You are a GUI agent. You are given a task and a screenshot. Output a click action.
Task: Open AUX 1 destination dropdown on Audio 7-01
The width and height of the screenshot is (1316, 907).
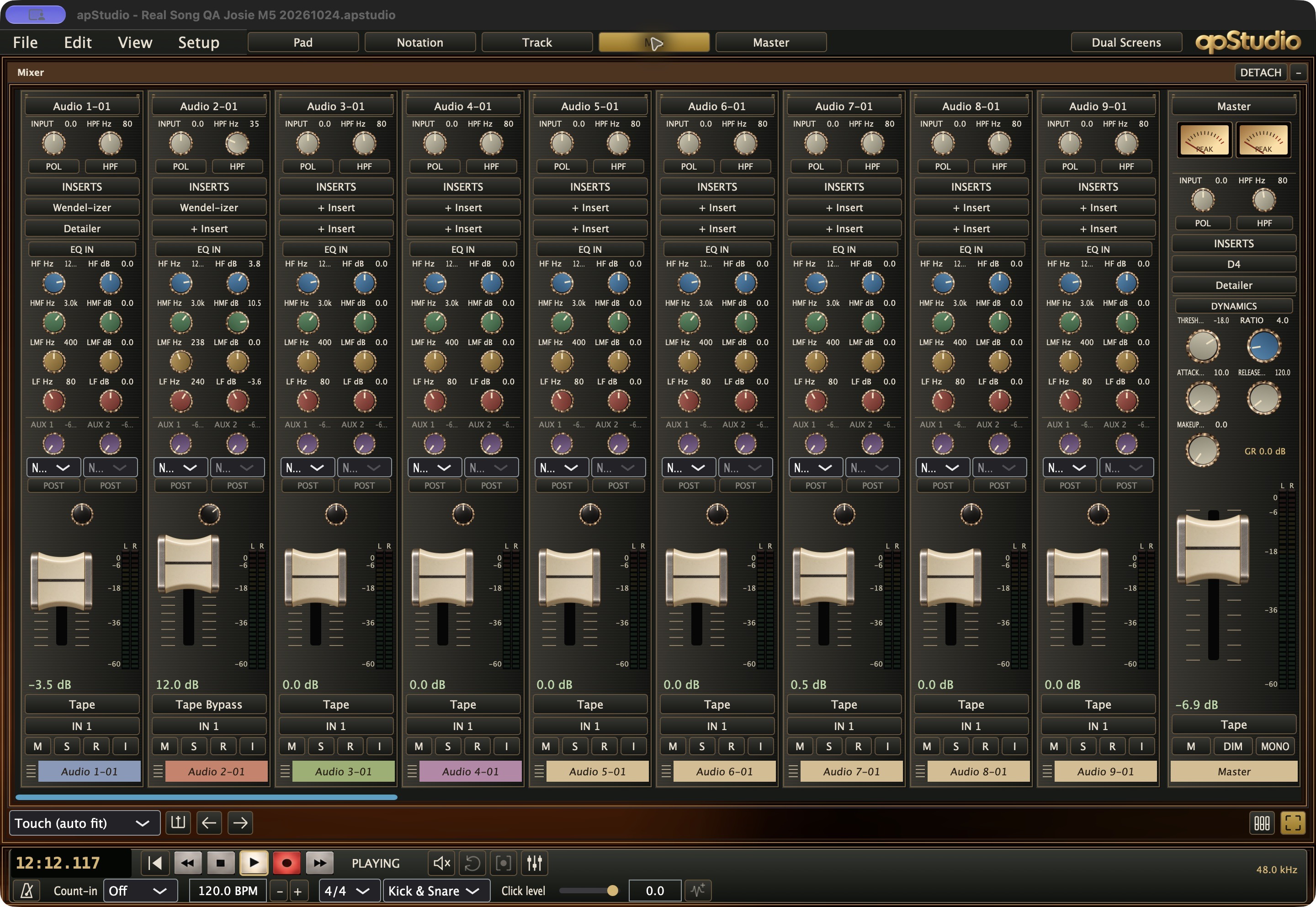coord(816,468)
